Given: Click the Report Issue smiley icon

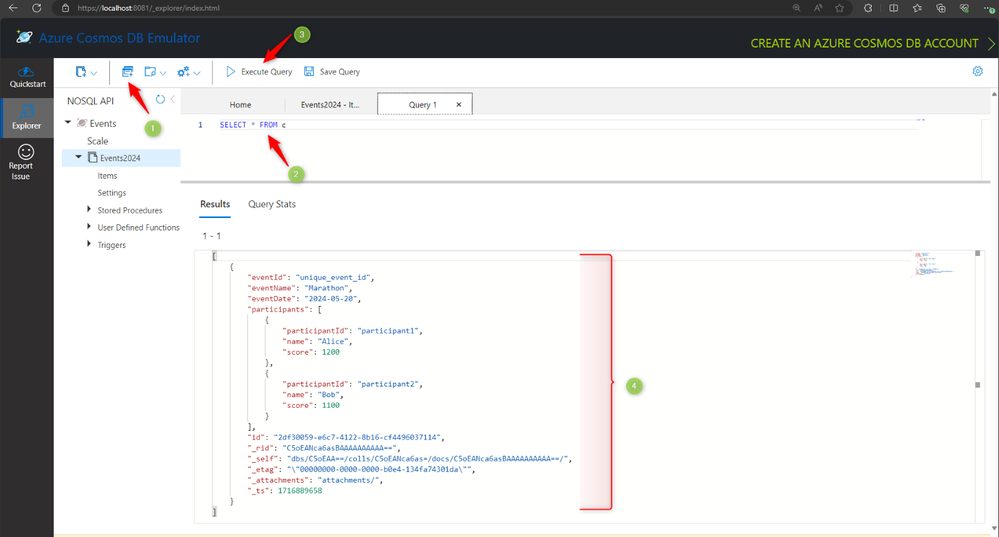Looking at the screenshot, I should point(25,152).
